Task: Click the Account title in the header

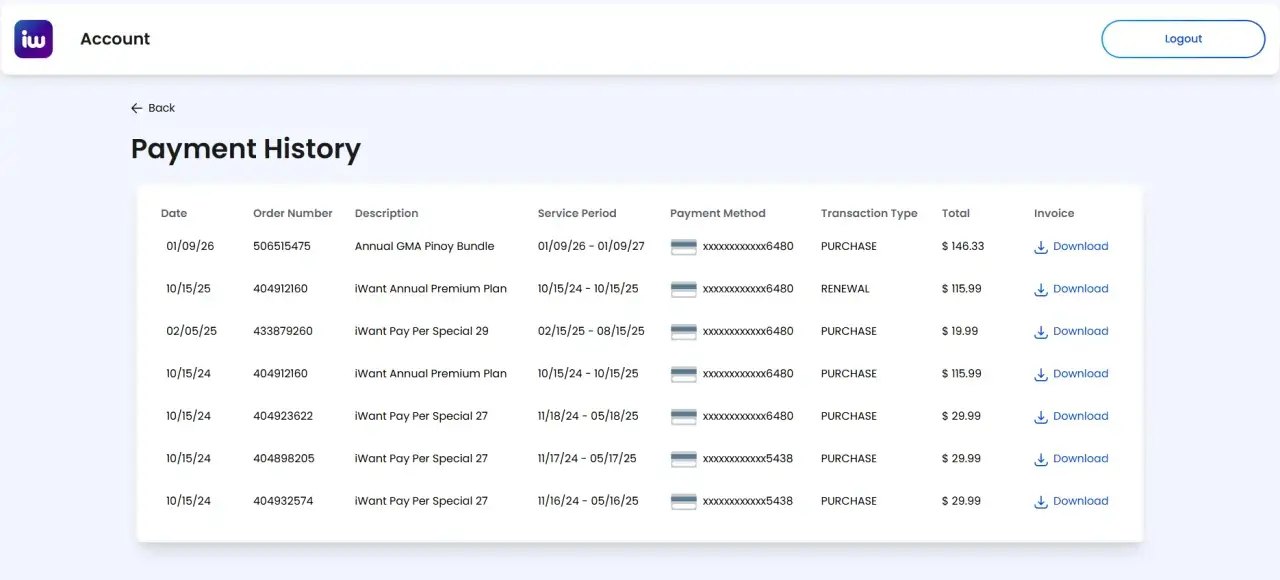Action: (115, 39)
